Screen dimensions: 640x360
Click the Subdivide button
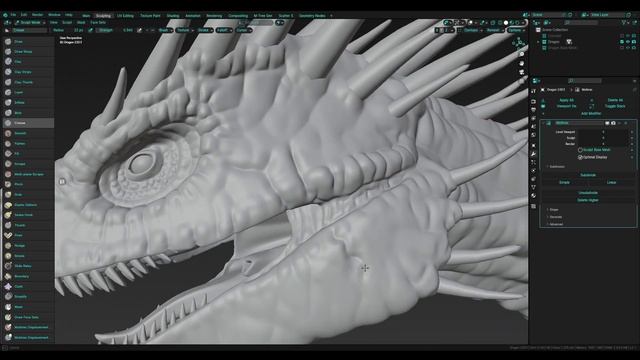588,175
